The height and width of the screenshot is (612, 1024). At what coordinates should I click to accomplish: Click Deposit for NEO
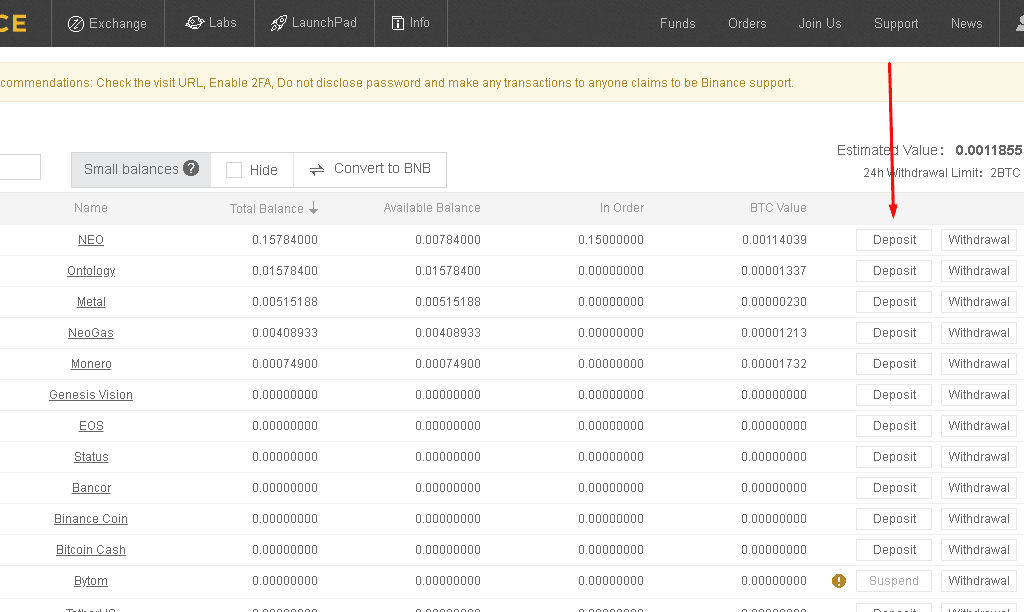tap(894, 240)
